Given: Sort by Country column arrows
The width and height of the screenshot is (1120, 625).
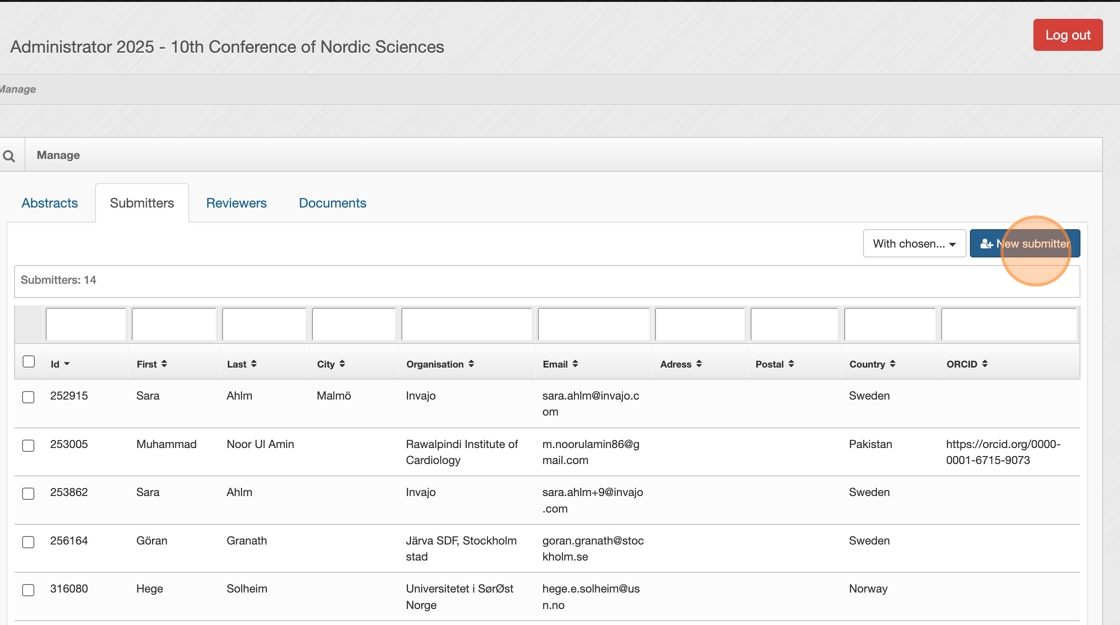Looking at the screenshot, I should point(892,364).
